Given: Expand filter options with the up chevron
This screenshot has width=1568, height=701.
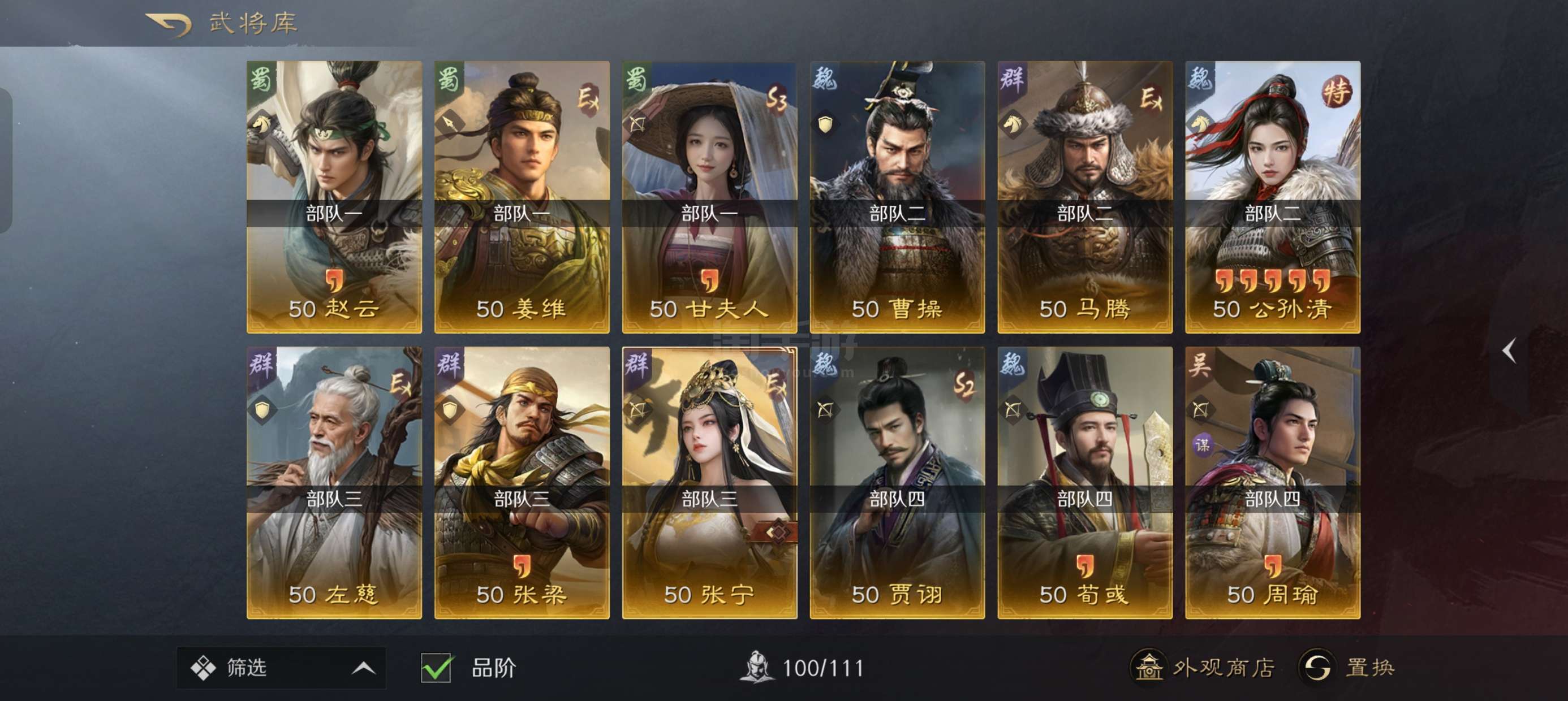Looking at the screenshot, I should pos(363,668).
